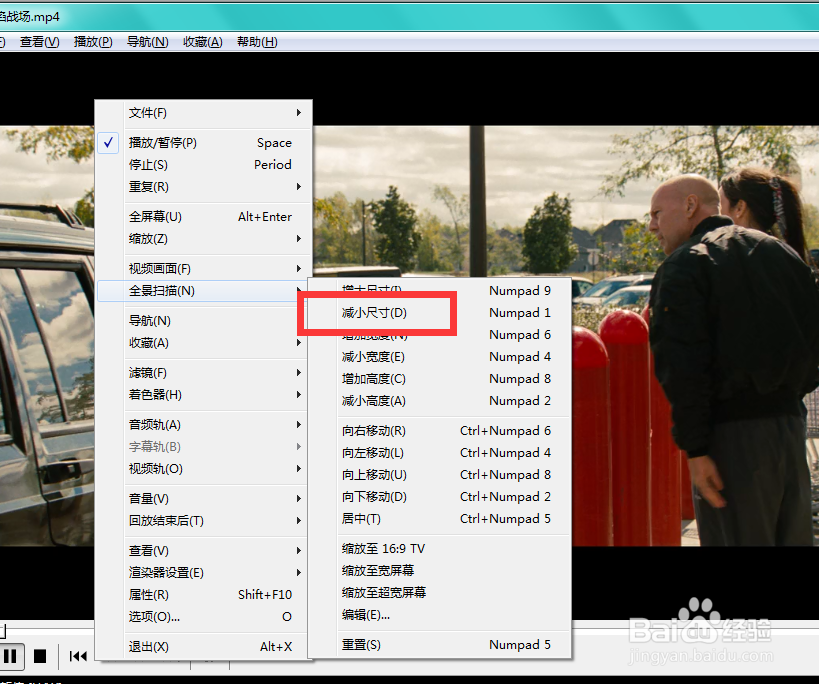Open 编辑(E)... pan scan presets
Screen dimensions: 819x684
(x=440, y=615)
